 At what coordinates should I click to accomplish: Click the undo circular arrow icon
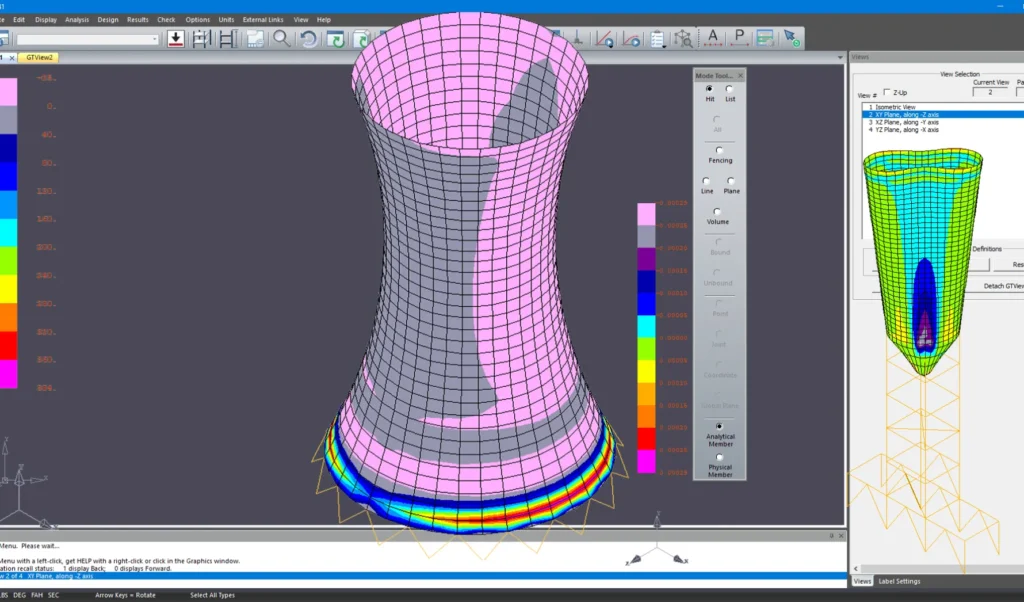[x=309, y=39]
